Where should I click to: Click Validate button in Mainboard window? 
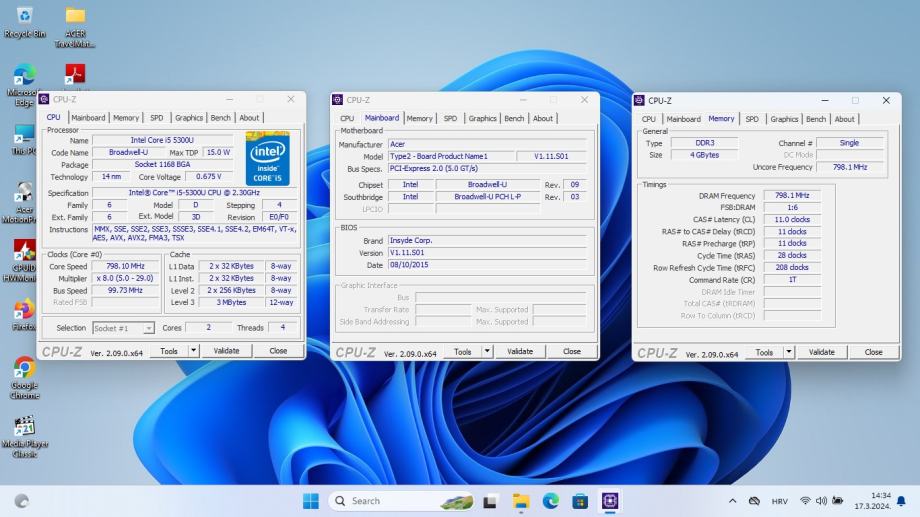[520, 351]
